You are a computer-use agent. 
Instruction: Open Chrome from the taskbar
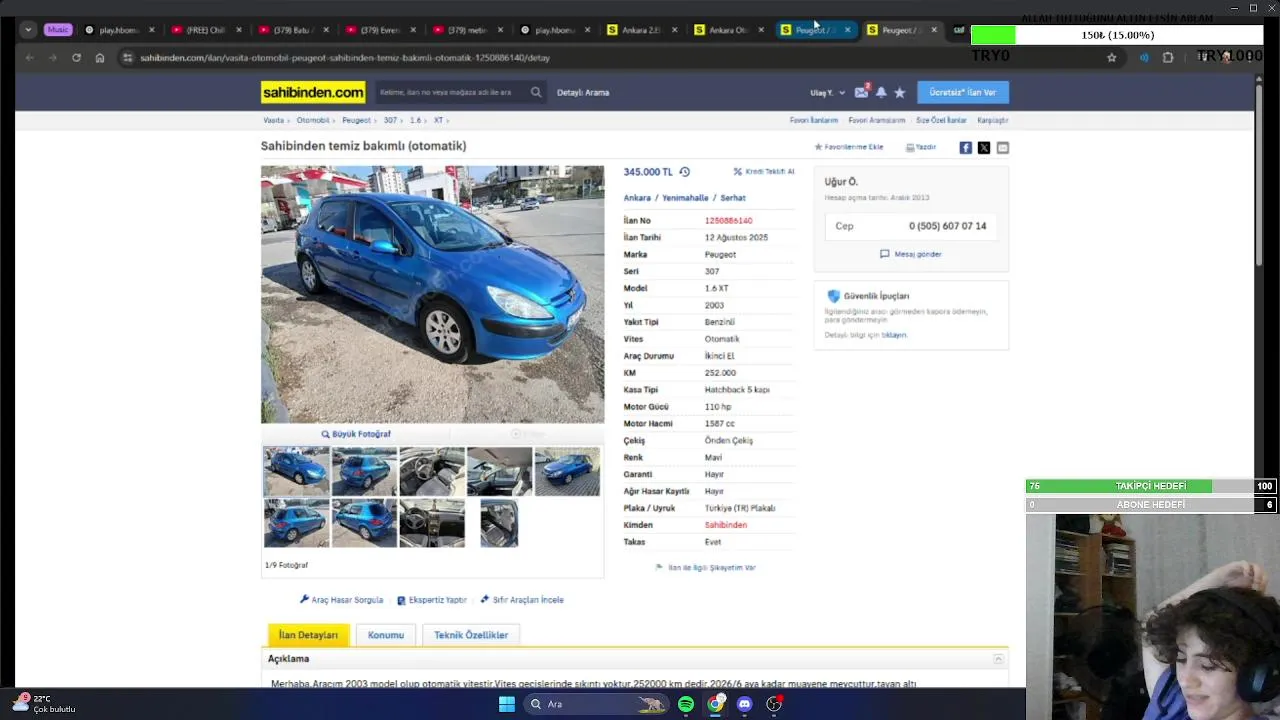tap(716, 704)
